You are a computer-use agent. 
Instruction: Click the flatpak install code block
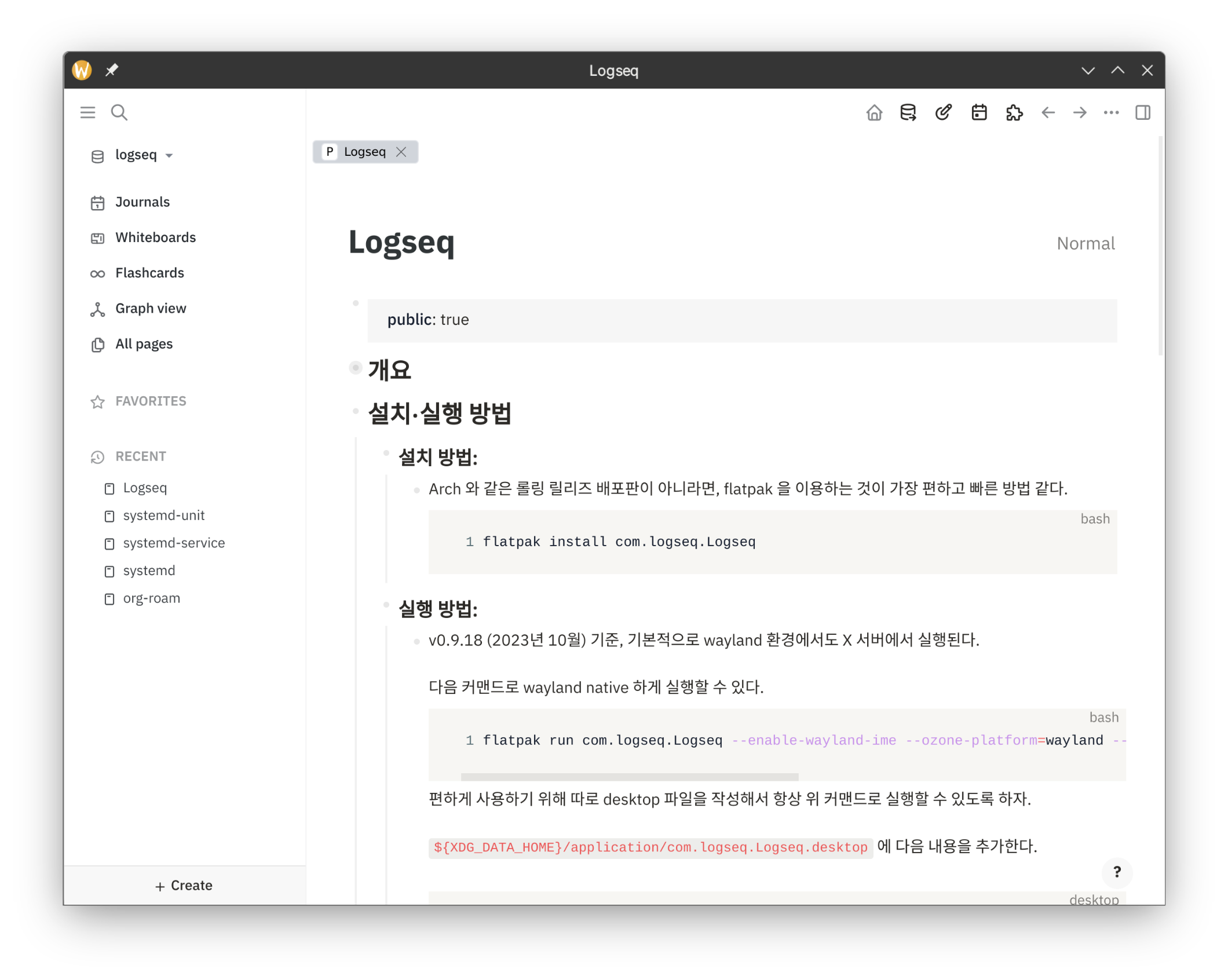[773, 542]
